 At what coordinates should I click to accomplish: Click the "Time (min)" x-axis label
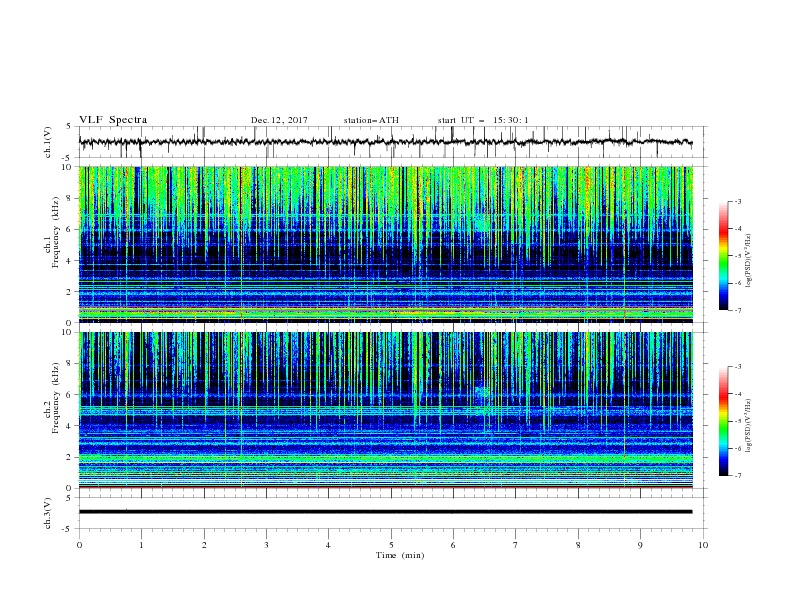(400, 555)
